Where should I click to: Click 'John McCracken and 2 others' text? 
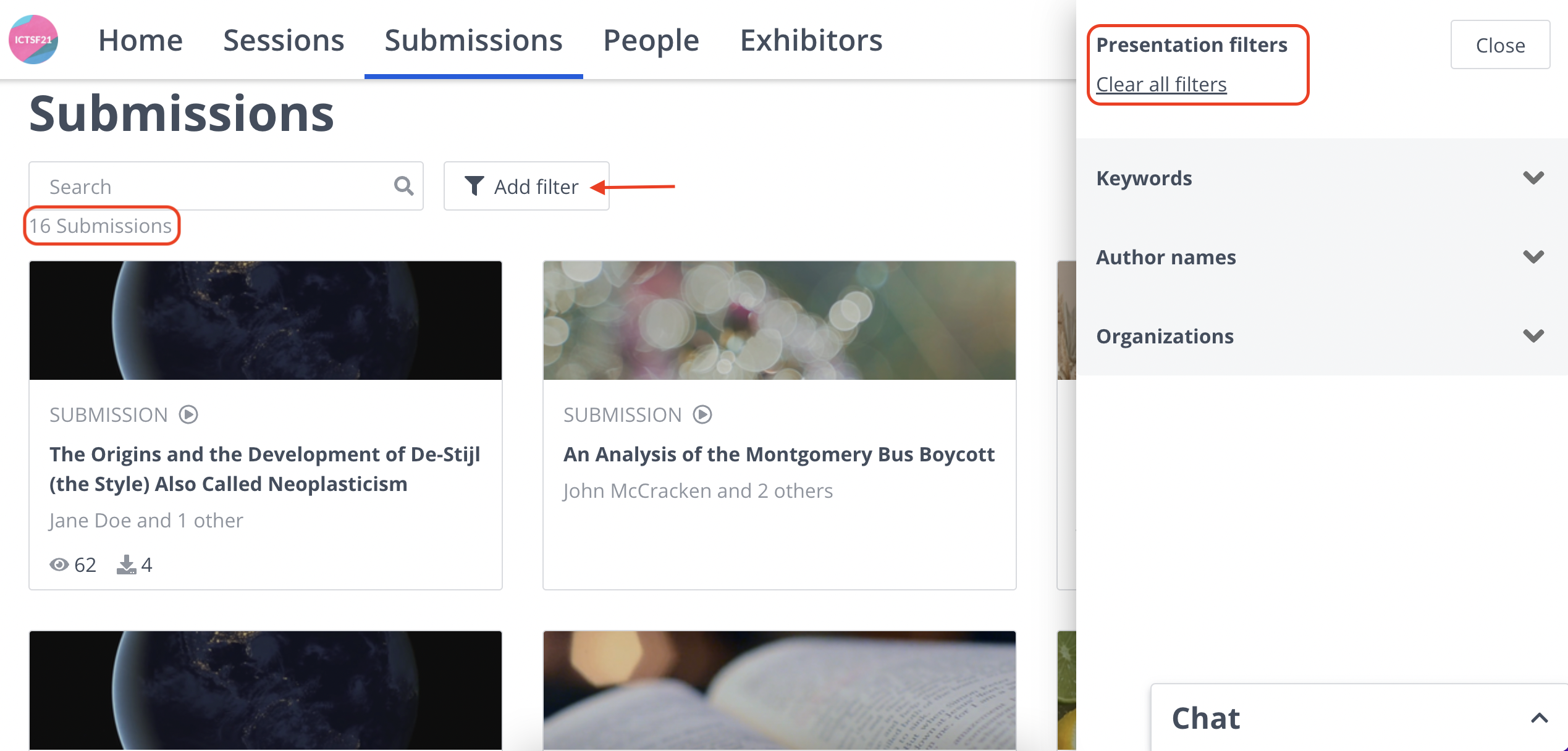click(x=698, y=490)
